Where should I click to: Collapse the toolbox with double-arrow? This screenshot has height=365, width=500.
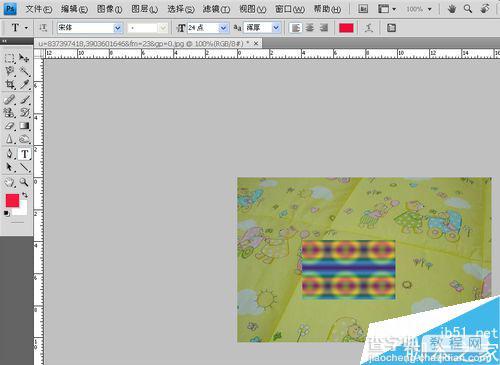(x=5, y=41)
